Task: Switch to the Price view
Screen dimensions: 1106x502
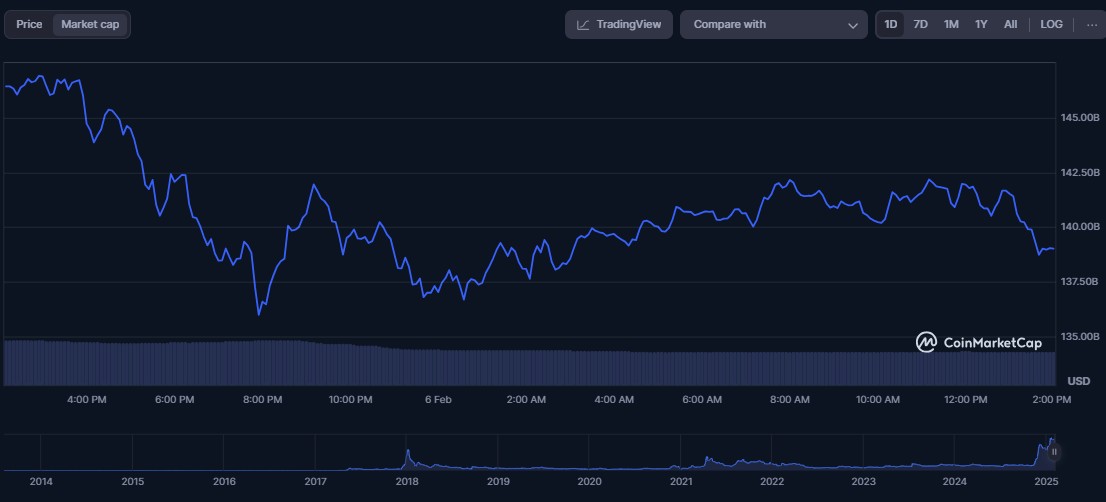Action: pos(30,24)
